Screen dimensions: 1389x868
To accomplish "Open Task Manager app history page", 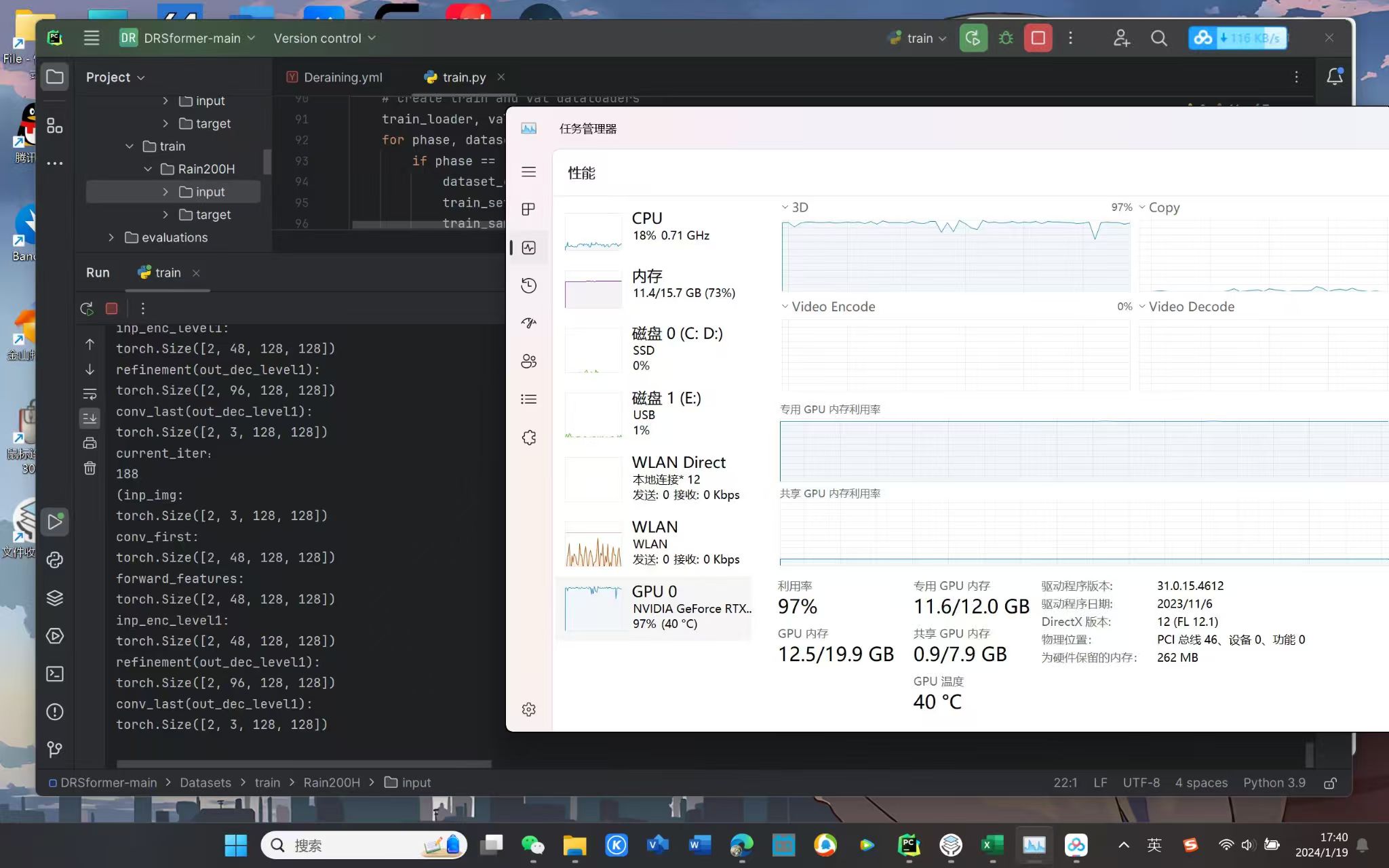I will tap(529, 285).
